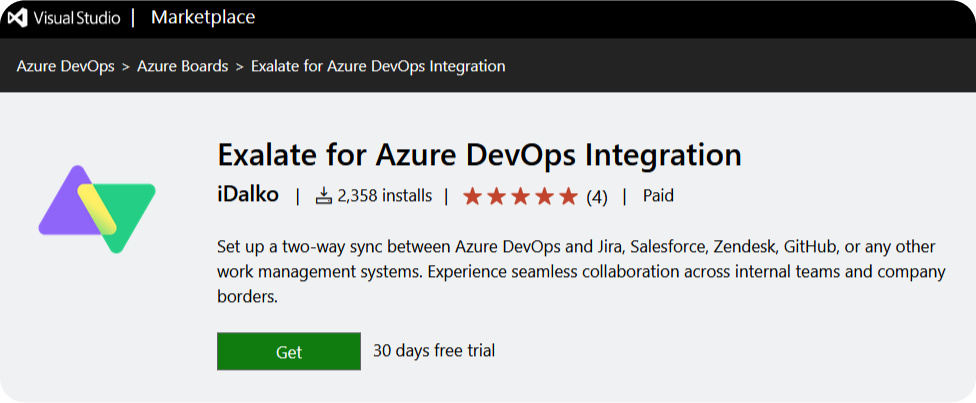The width and height of the screenshot is (976, 403).
Task: Select Exalate for Azure DevOps Integration breadcrumb
Action: (378, 66)
